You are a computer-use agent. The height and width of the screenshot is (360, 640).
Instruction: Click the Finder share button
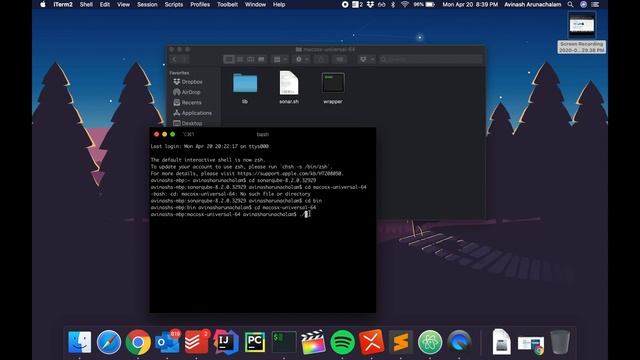321,59
